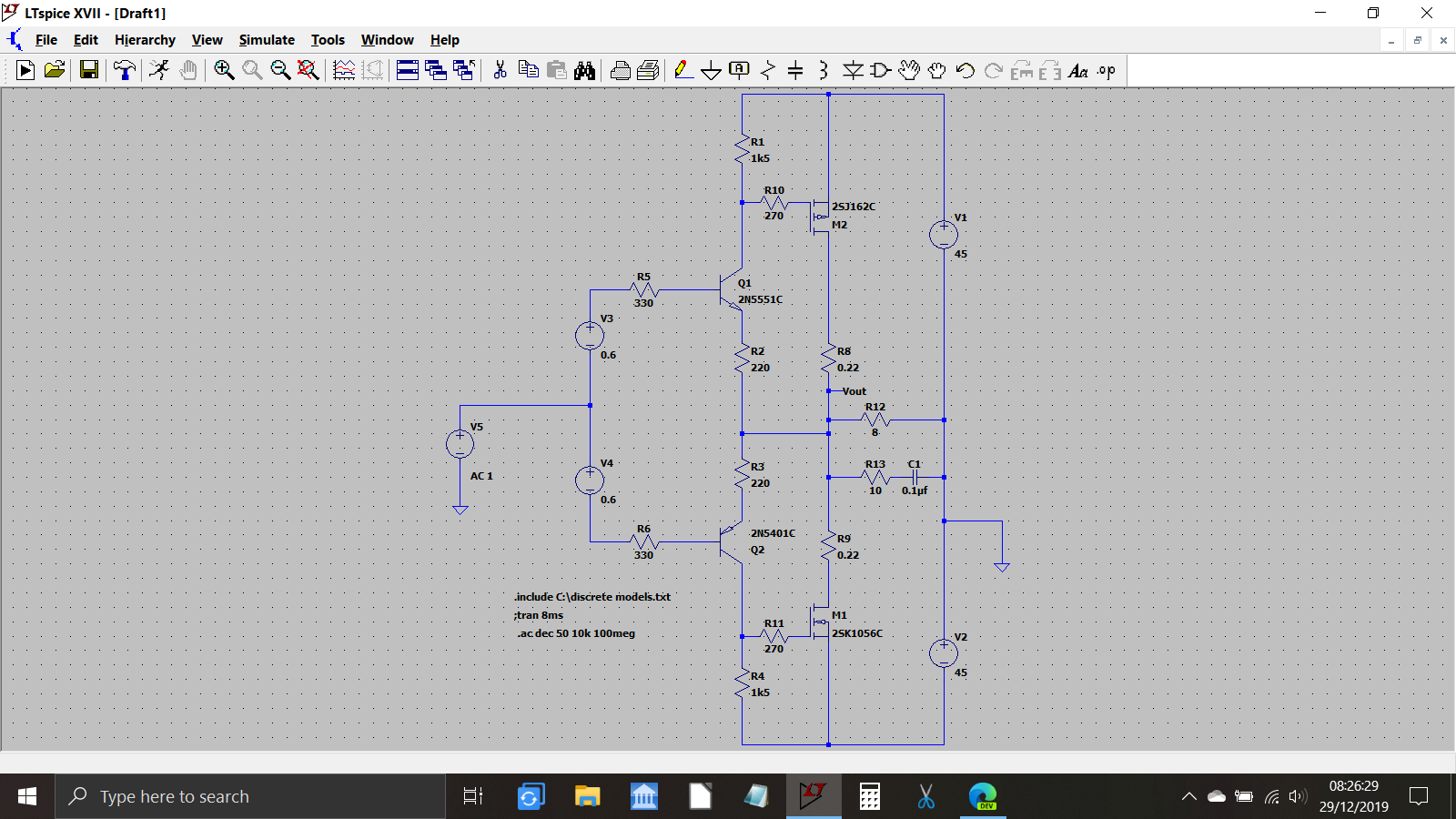1456x819 pixels.
Task: Select voltage source V1 symbol
Action: tap(944, 235)
